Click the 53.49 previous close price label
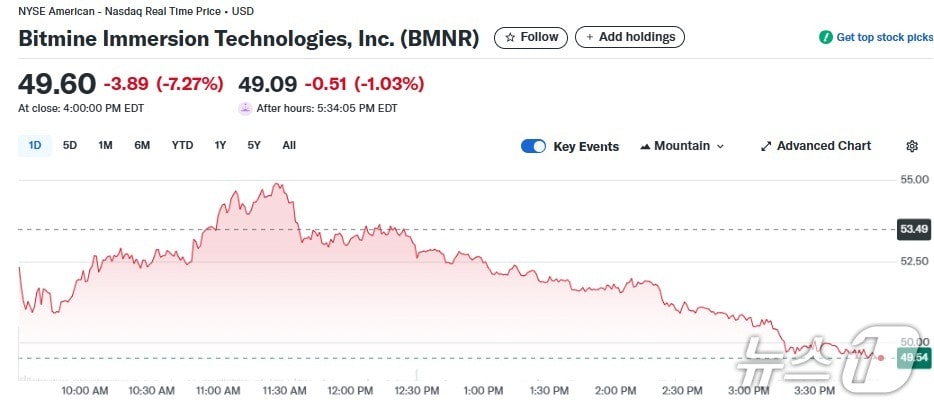This screenshot has height=407, width=934. pos(914,229)
